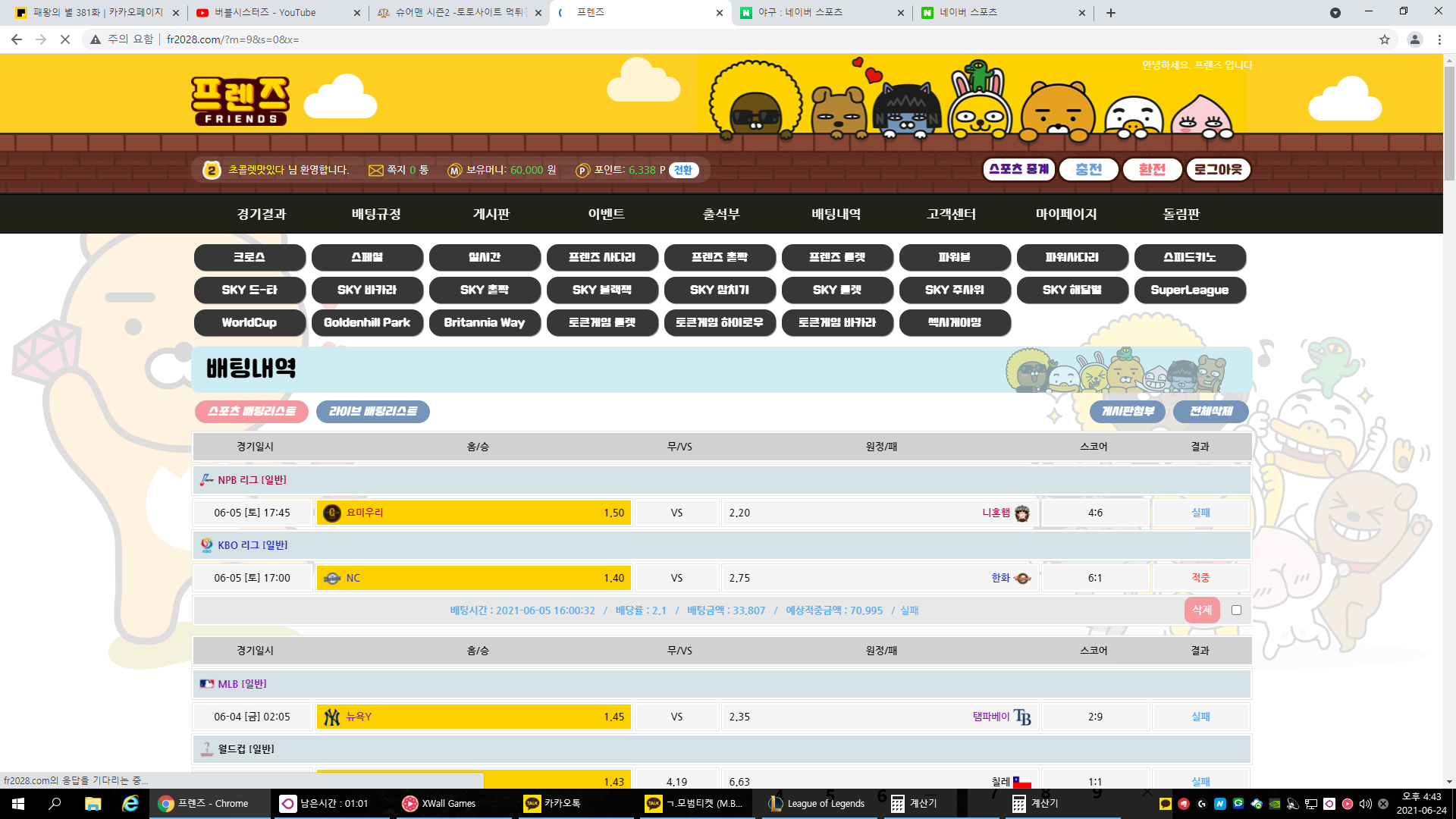Click the 충전 deposit button

tap(1088, 169)
